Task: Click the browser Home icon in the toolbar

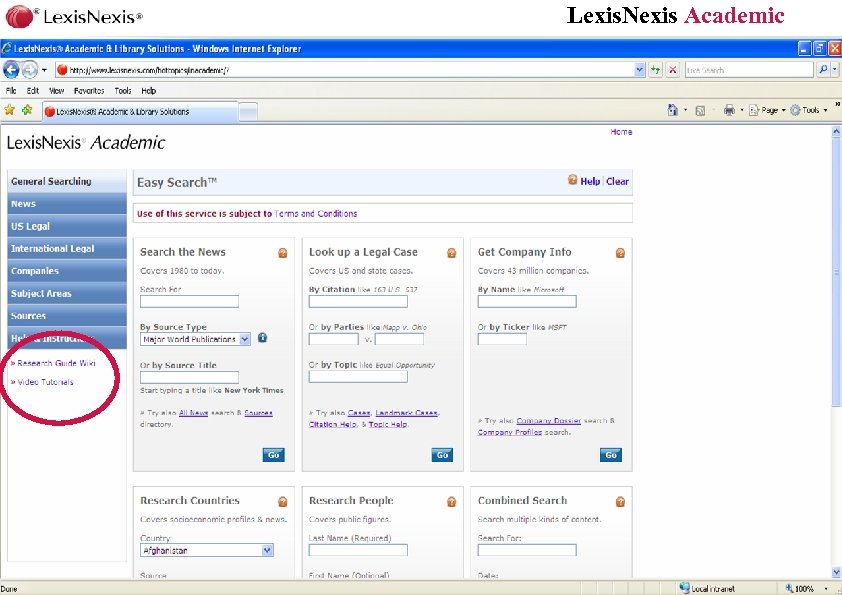Action: point(673,110)
